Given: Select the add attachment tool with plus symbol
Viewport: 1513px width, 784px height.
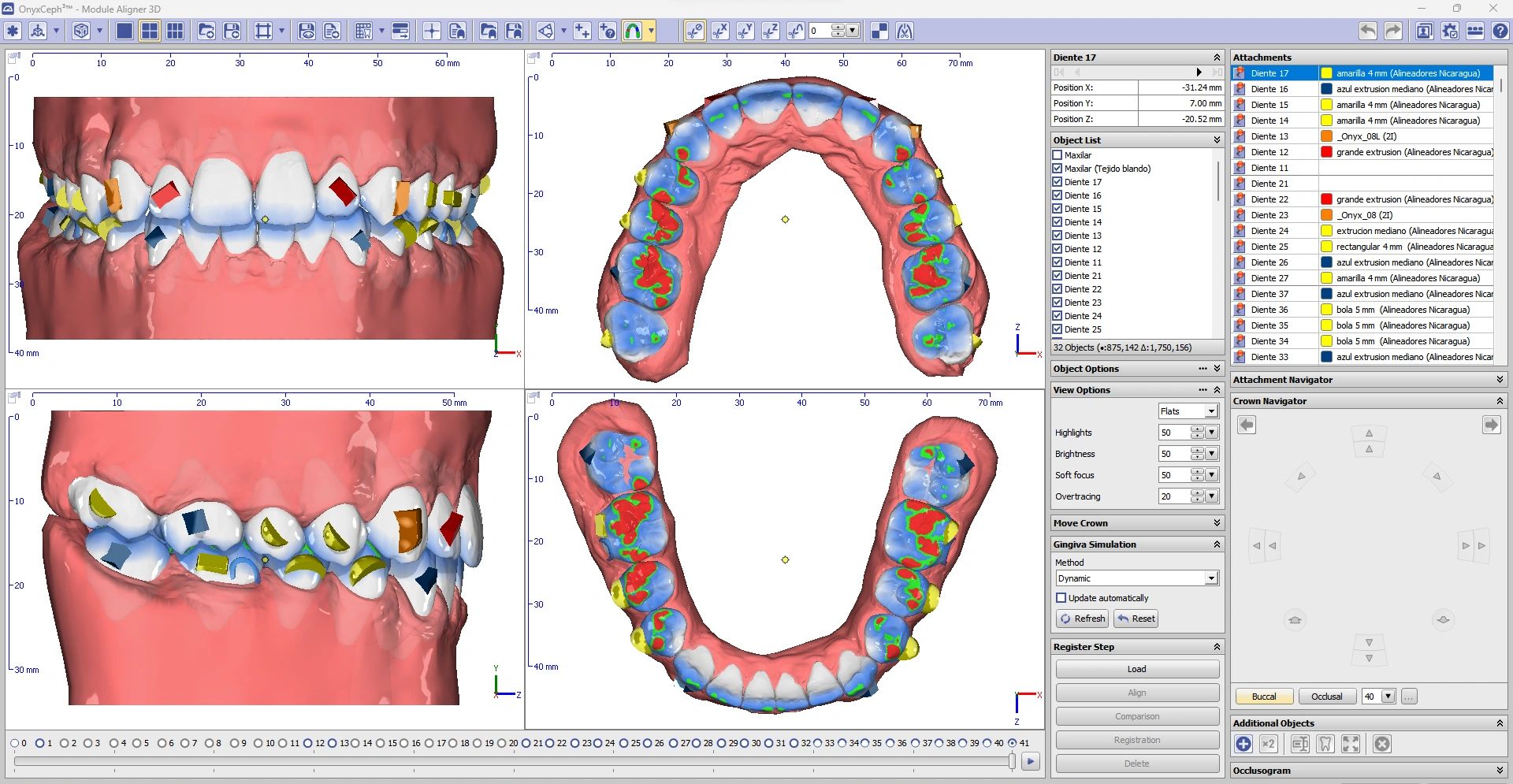Looking at the screenshot, I should click(583, 31).
